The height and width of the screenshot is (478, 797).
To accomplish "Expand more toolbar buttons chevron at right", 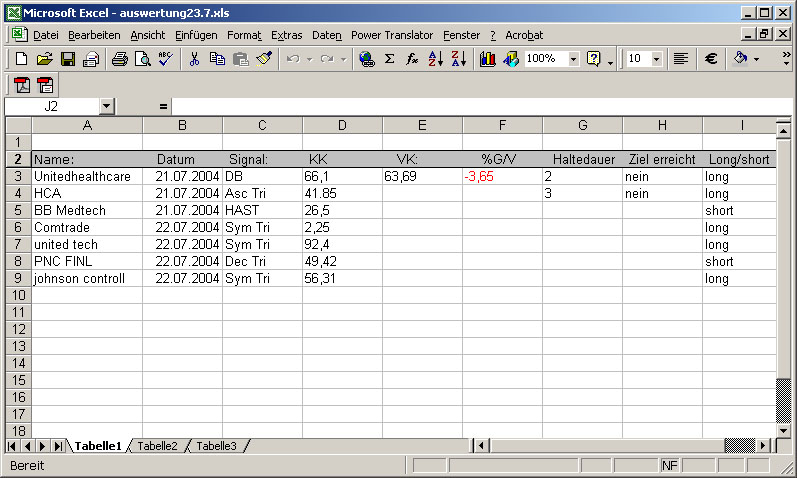I will coord(786,58).
